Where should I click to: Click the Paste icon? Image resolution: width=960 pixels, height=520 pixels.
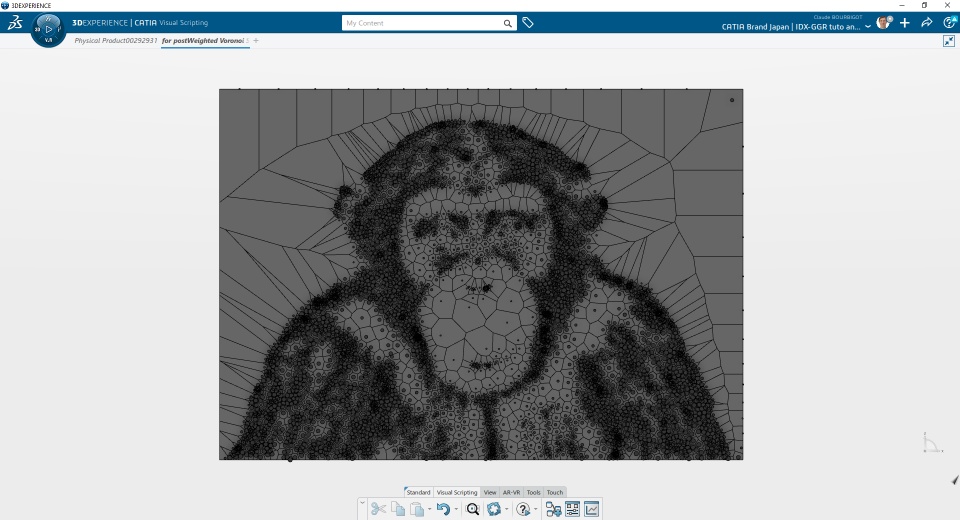tap(417, 509)
